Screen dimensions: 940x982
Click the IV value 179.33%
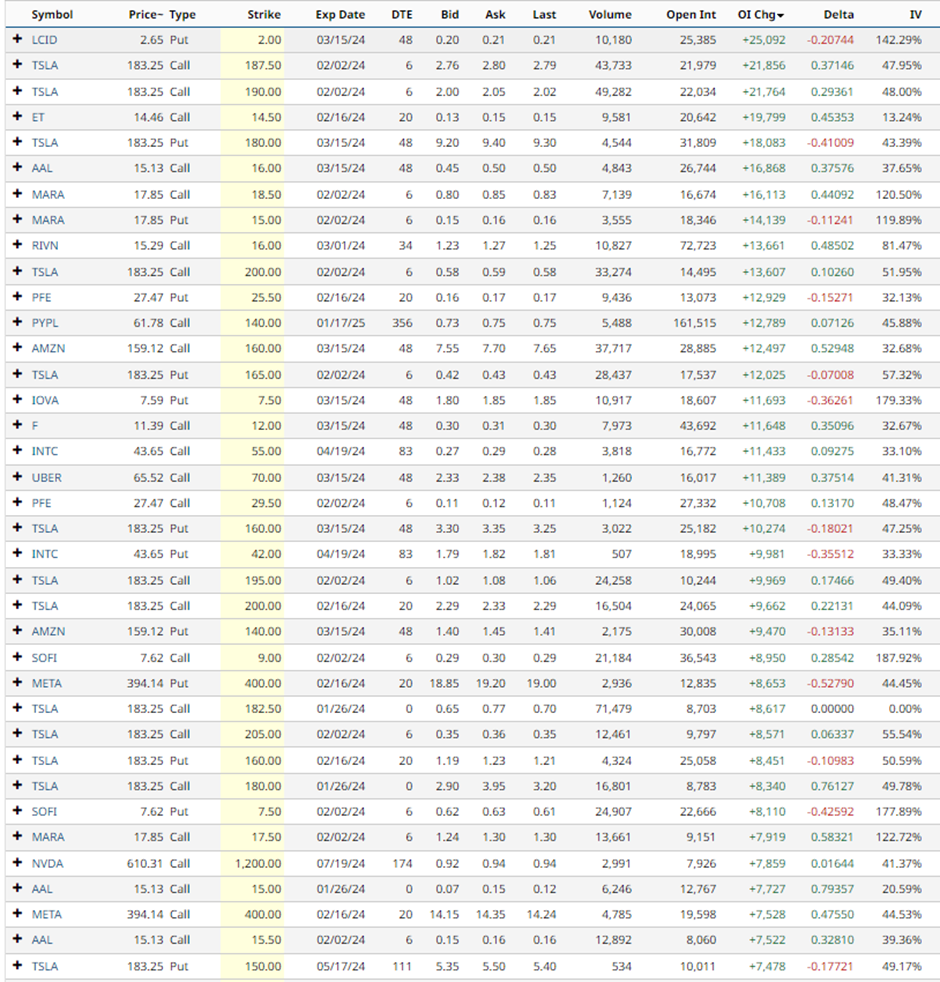899,400
